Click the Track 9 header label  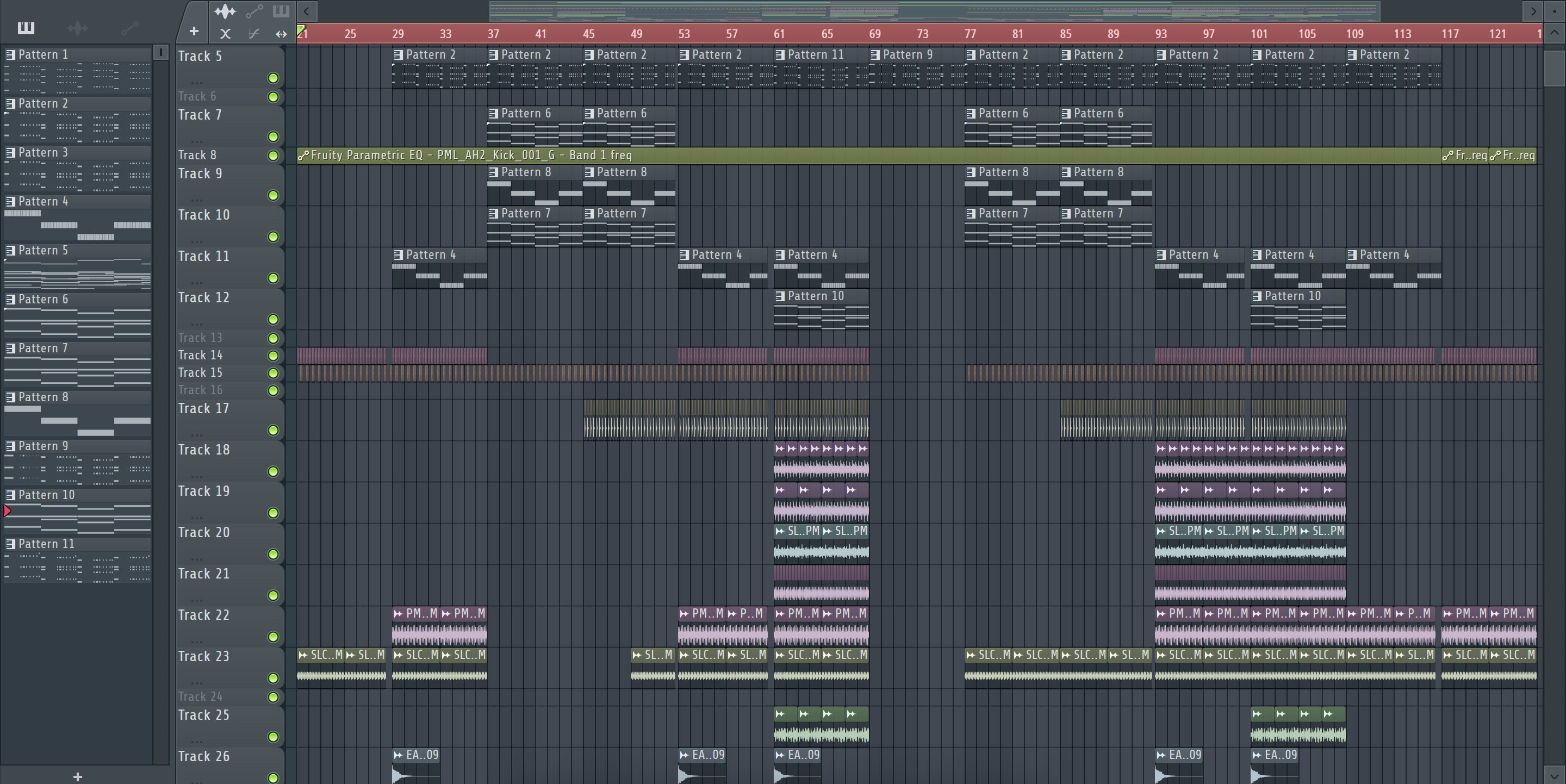(200, 174)
